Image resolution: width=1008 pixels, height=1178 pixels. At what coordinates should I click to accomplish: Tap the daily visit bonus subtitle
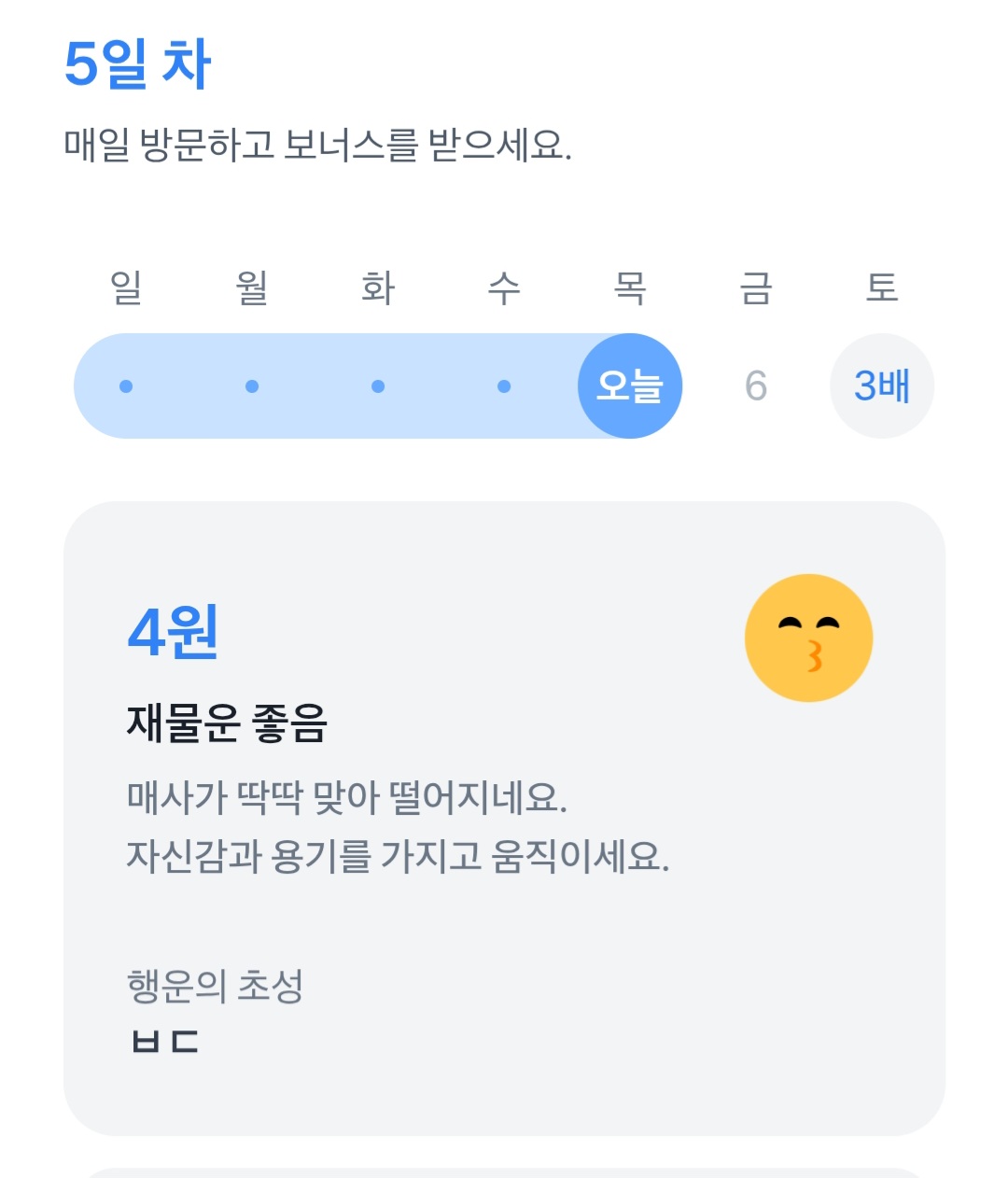click(317, 145)
